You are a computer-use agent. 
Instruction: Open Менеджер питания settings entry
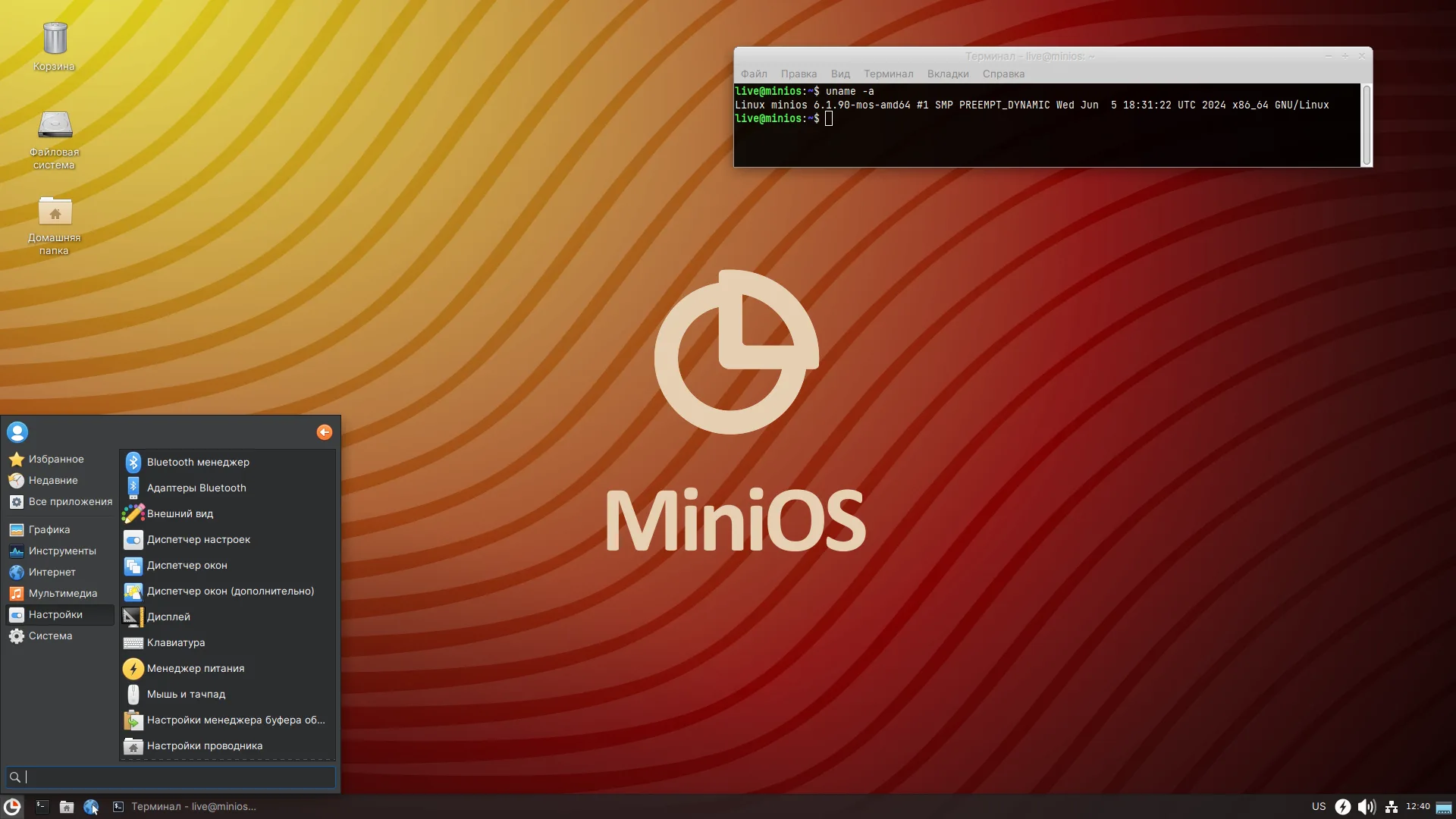click(x=195, y=668)
